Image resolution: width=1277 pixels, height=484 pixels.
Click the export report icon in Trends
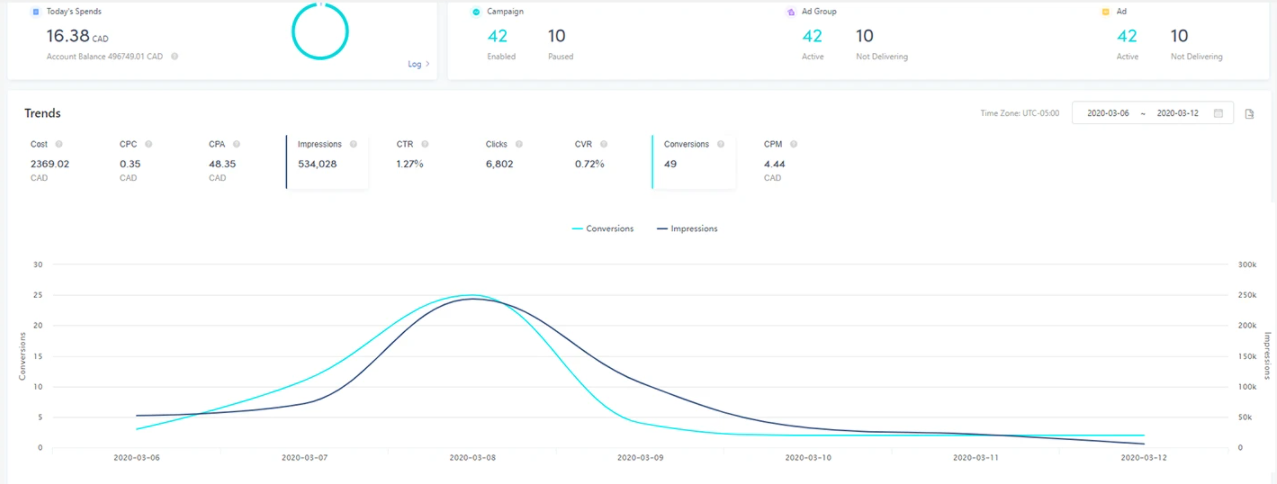tap(1250, 114)
